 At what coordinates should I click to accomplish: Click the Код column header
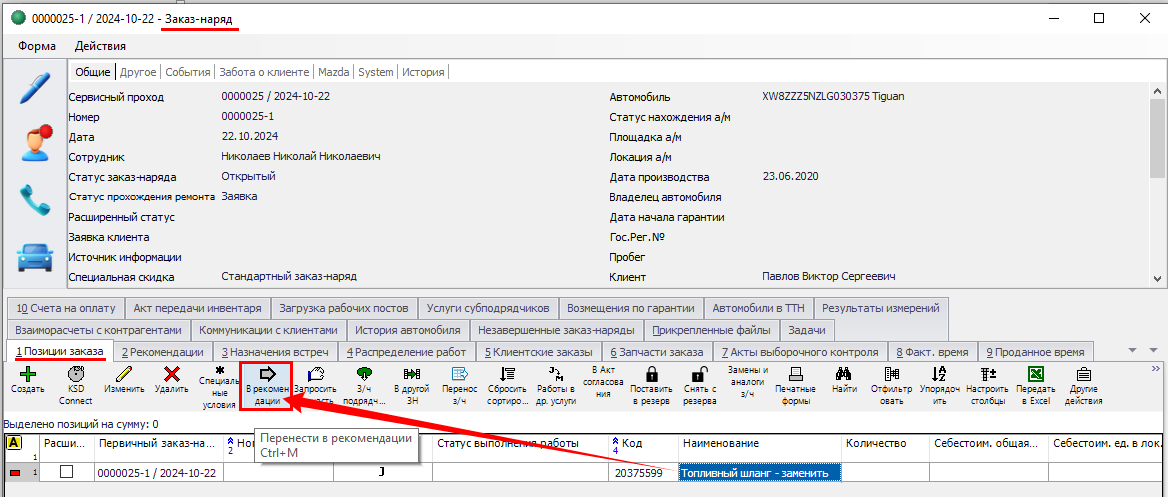[631, 443]
